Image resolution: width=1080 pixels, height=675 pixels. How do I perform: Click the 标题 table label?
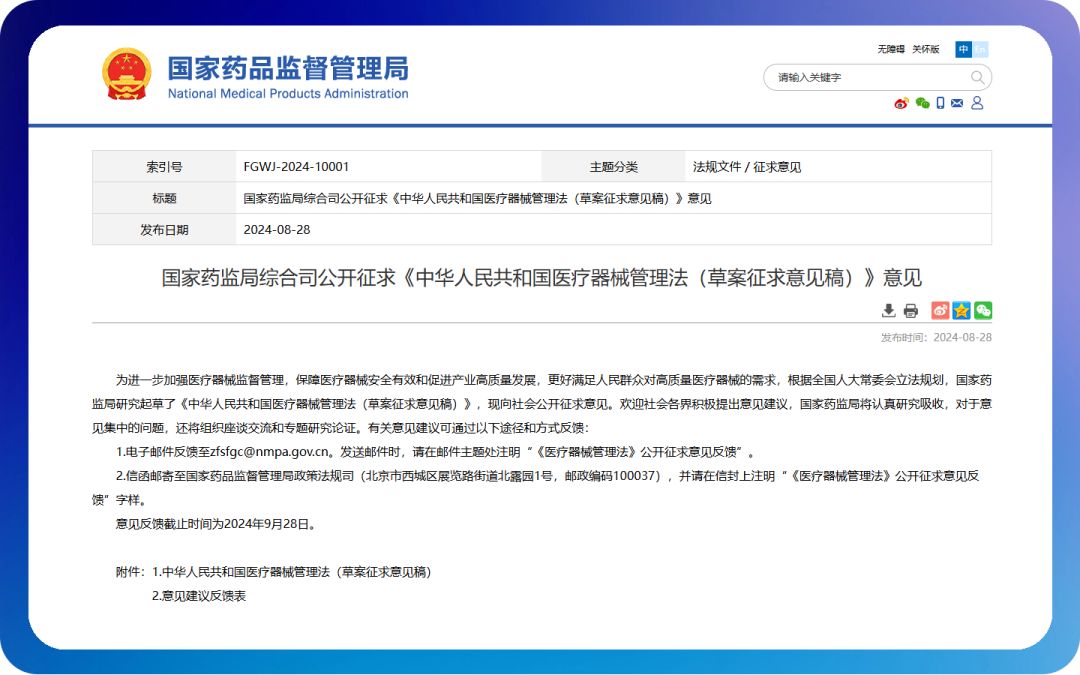164,198
